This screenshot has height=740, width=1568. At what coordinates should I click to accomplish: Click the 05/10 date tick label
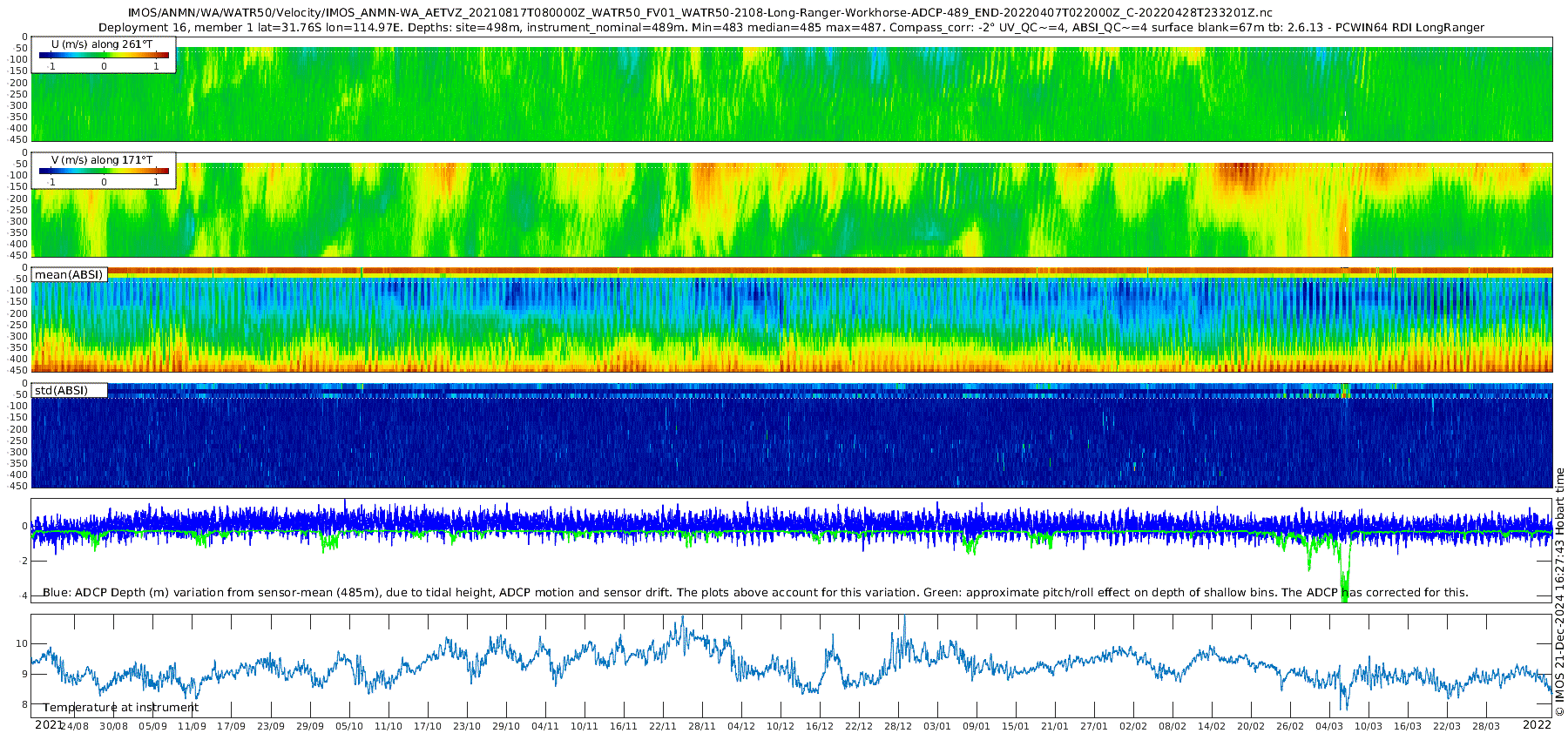pos(349,726)
